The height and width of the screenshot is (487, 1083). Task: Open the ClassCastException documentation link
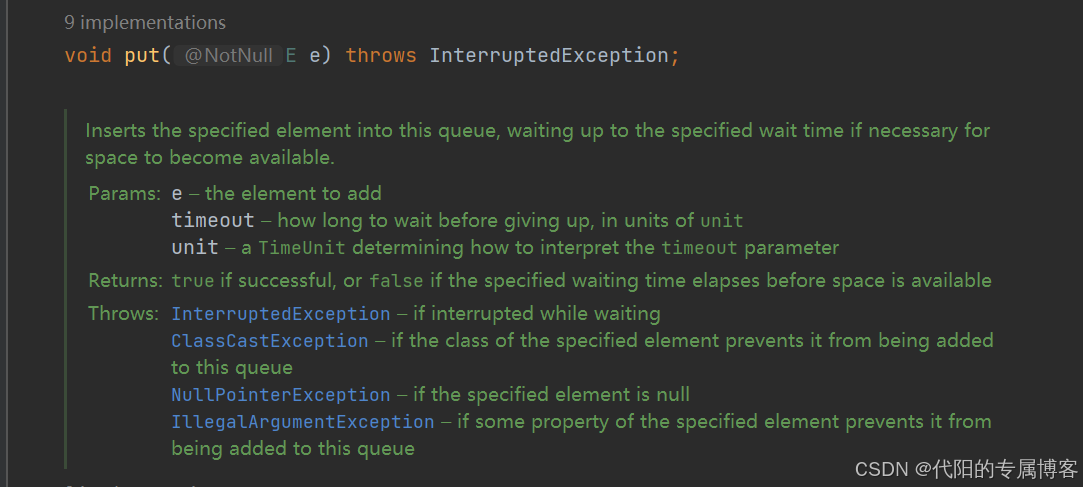[x=269, y=341]
